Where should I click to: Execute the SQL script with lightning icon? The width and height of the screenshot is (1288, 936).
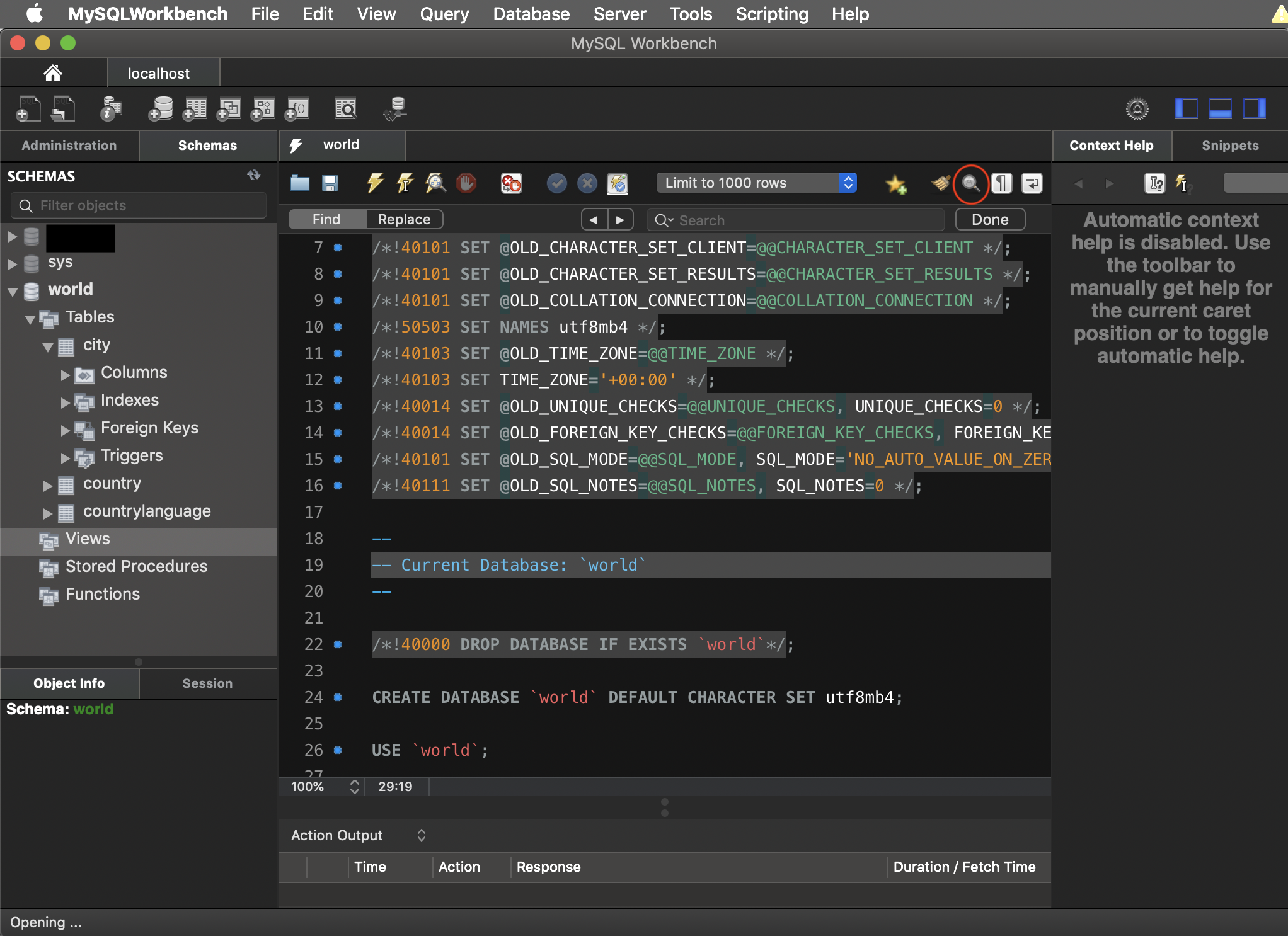coord(375,183)
